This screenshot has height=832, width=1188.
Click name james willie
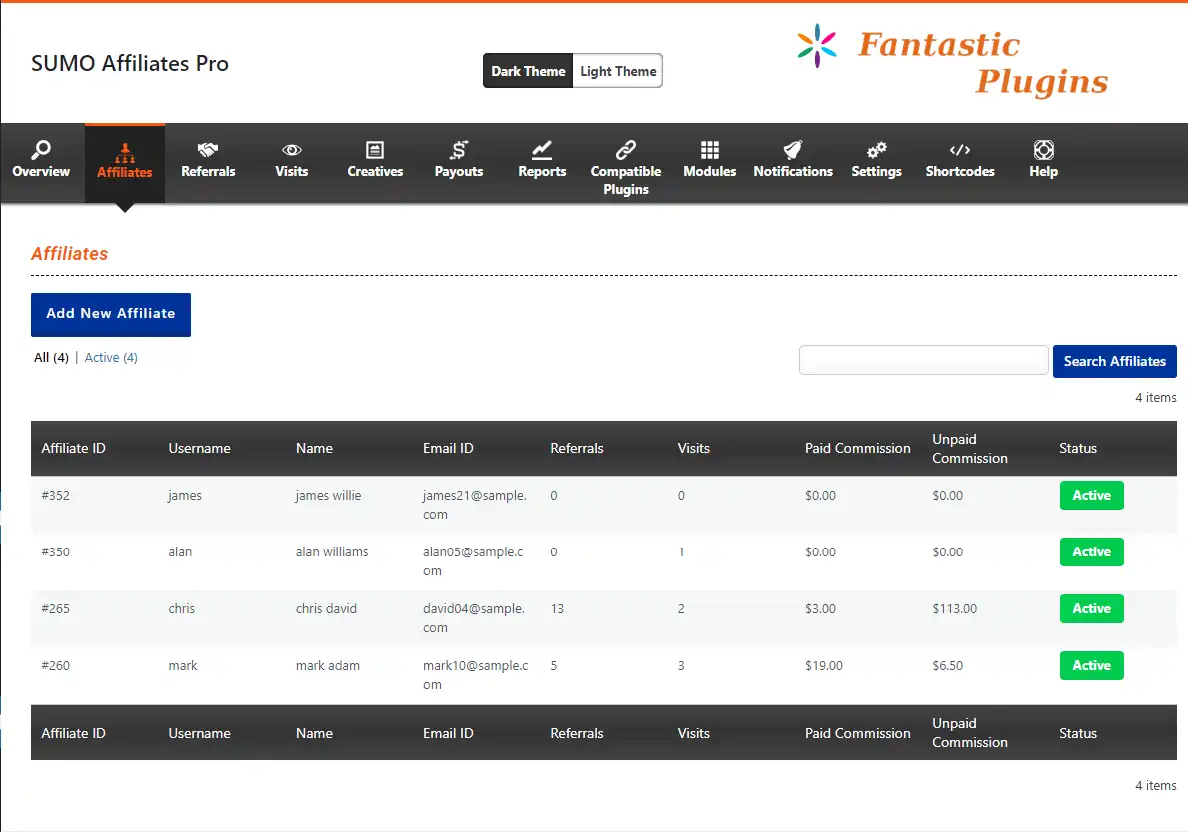click(x=328, y=496)
